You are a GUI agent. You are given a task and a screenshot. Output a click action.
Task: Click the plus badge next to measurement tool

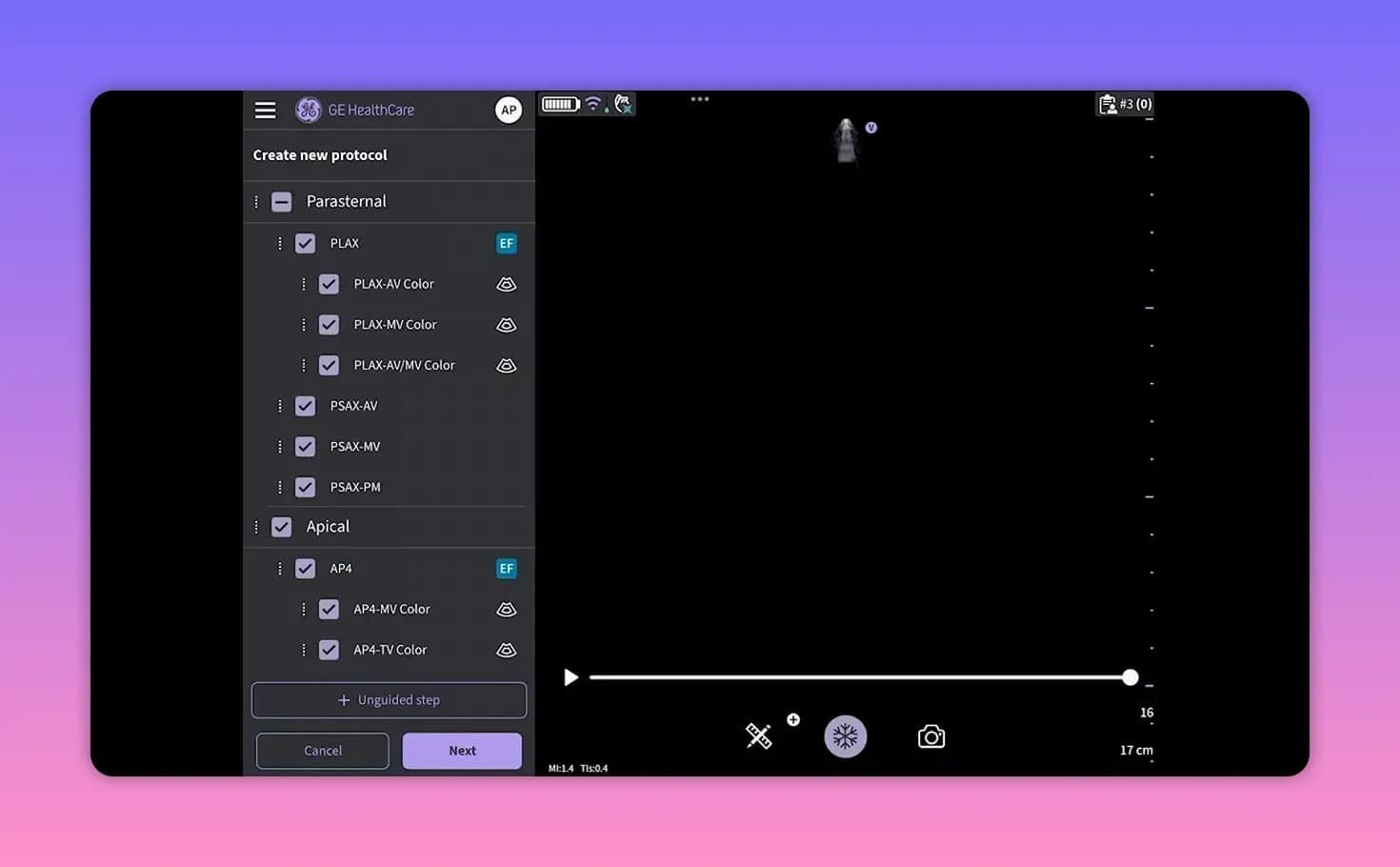(793, 720)
